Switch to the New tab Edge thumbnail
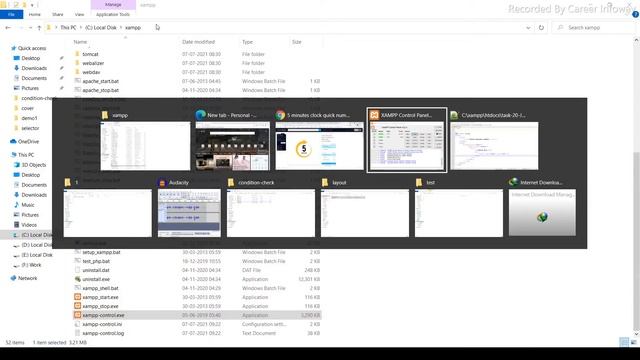 click(233, 146)
